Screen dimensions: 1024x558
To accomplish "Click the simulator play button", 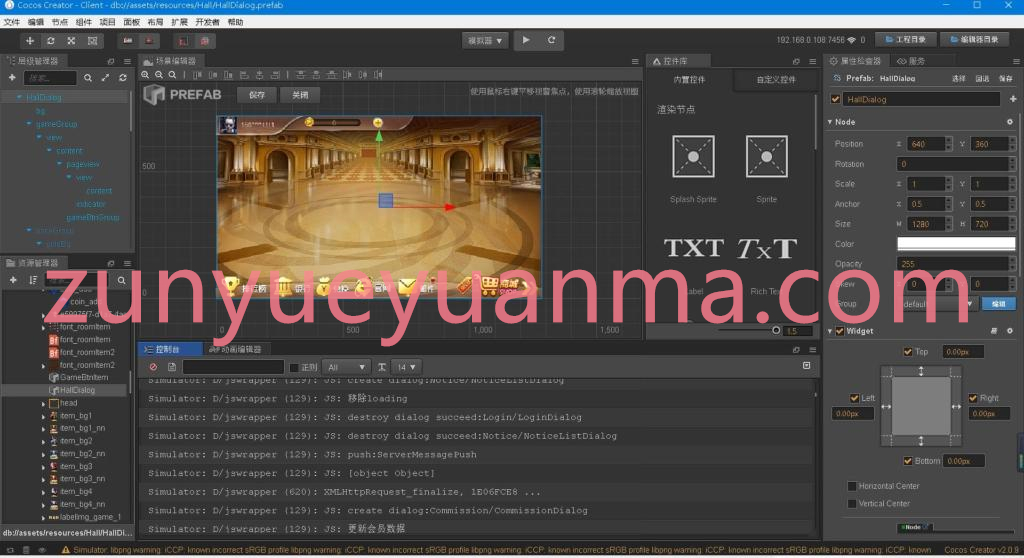I will (x=526, y=40).
